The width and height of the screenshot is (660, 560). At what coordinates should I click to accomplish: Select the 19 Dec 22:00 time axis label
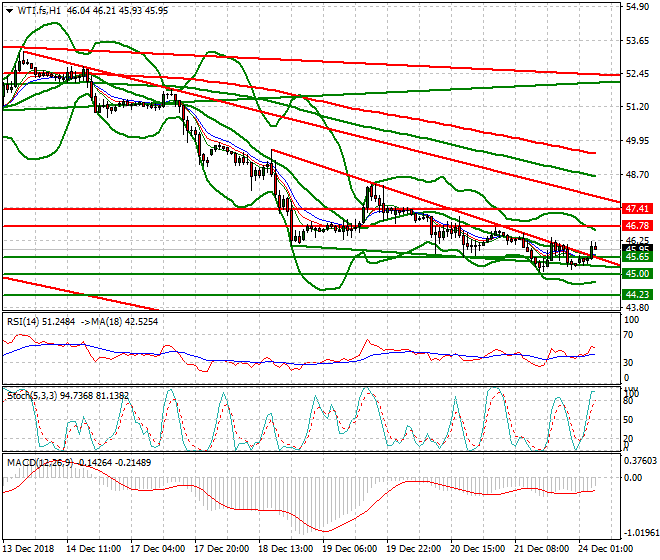point(413,549)
